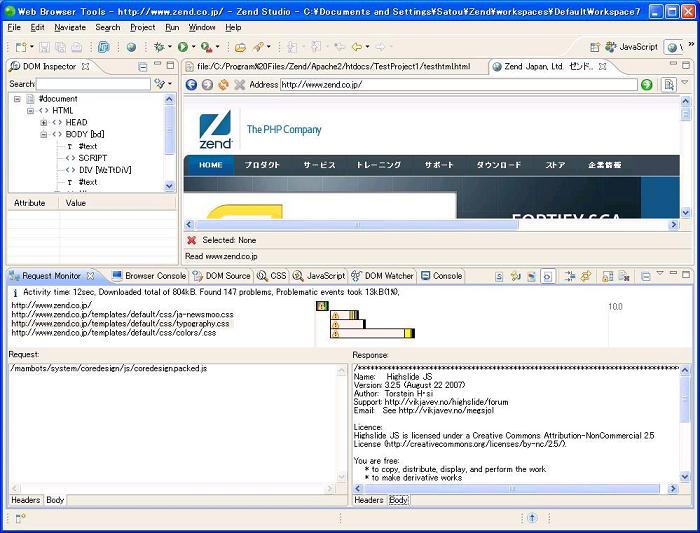
Task: Click the browser Back arrow icon
Action: 191,85
